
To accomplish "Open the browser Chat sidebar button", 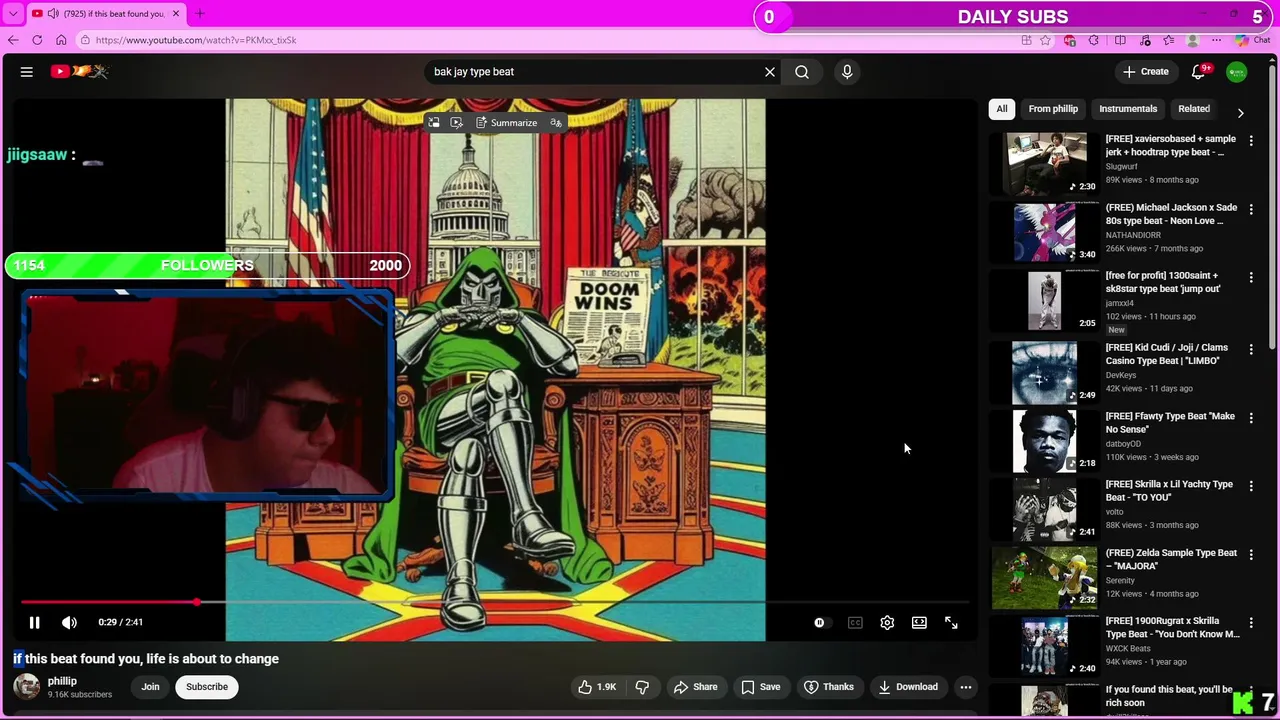I will (x=1251, y=40).
